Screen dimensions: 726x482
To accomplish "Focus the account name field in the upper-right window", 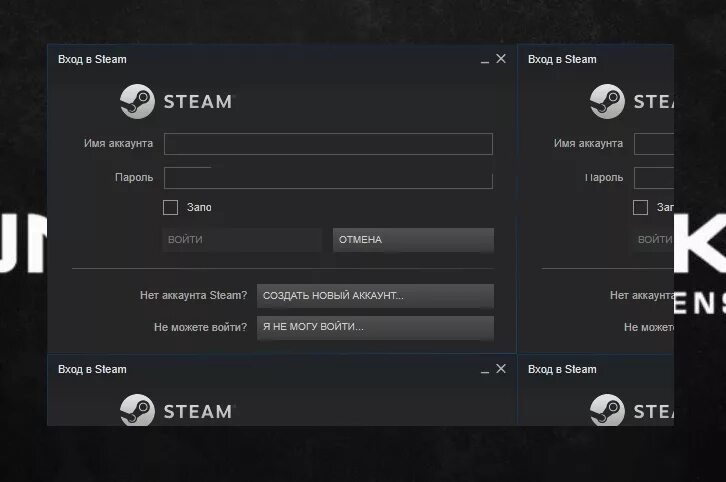I will [654, 144].
